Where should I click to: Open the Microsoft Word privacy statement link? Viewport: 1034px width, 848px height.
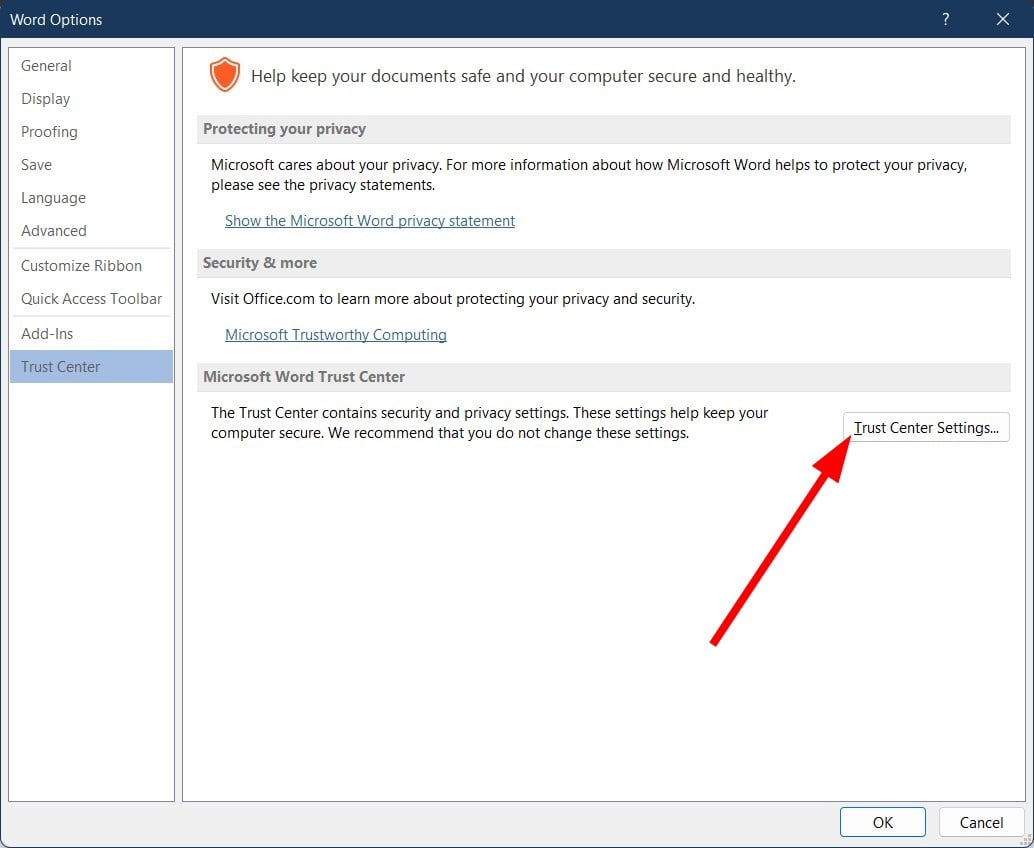[369, 221]
